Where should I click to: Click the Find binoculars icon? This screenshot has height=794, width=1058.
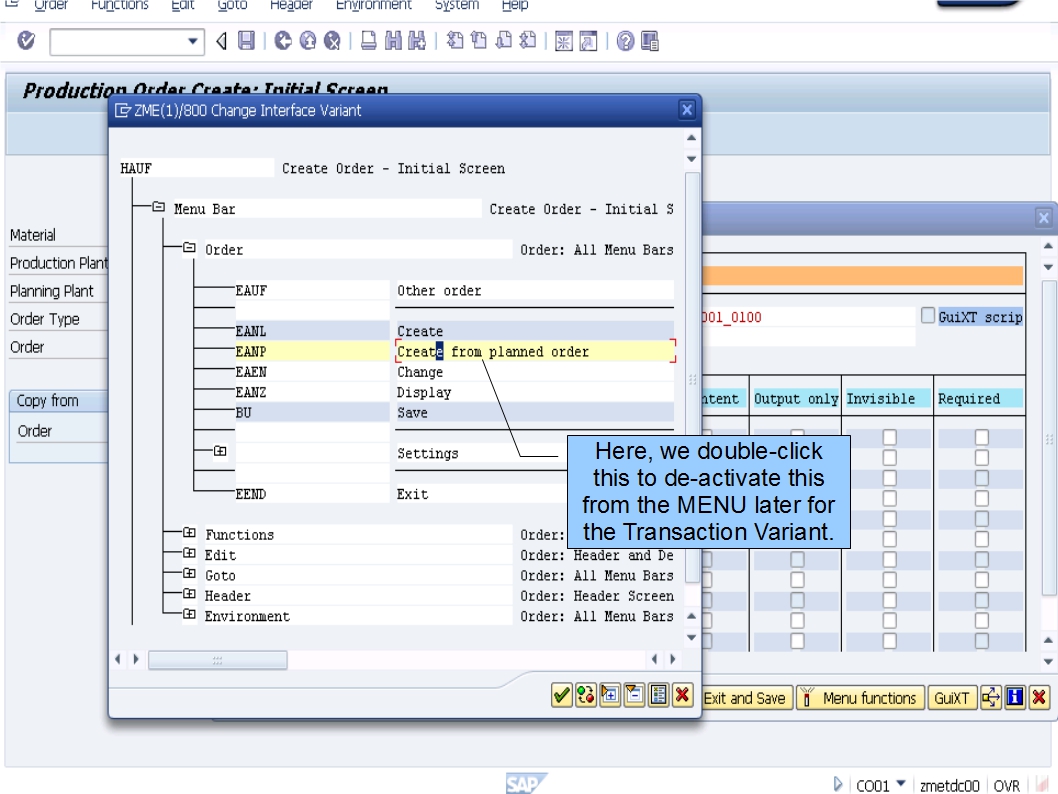[x=393, y=41]
